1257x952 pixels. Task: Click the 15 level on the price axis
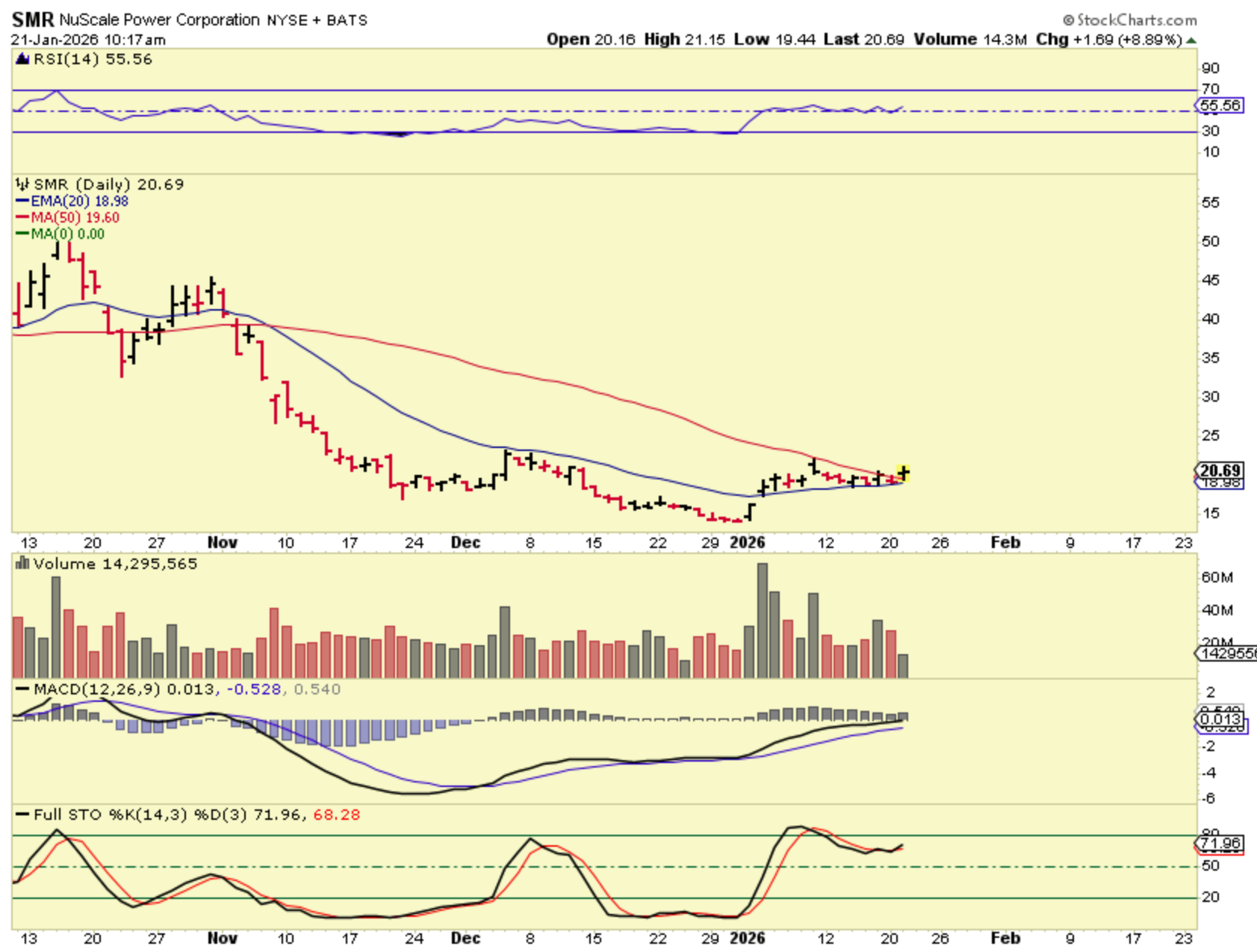click(x=1210, y=514)
